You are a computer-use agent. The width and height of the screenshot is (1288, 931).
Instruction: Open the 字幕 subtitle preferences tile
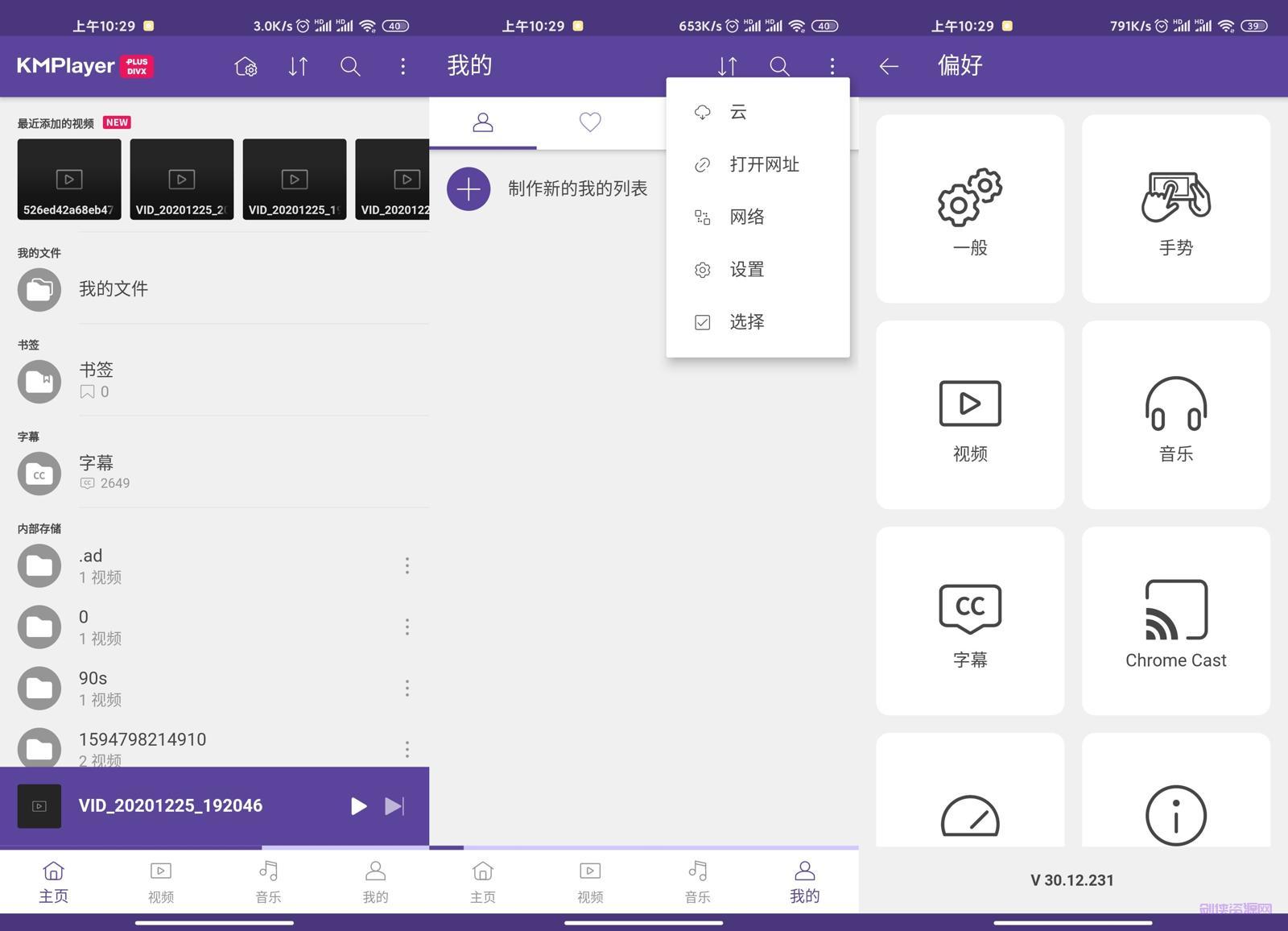click(969, 620)
